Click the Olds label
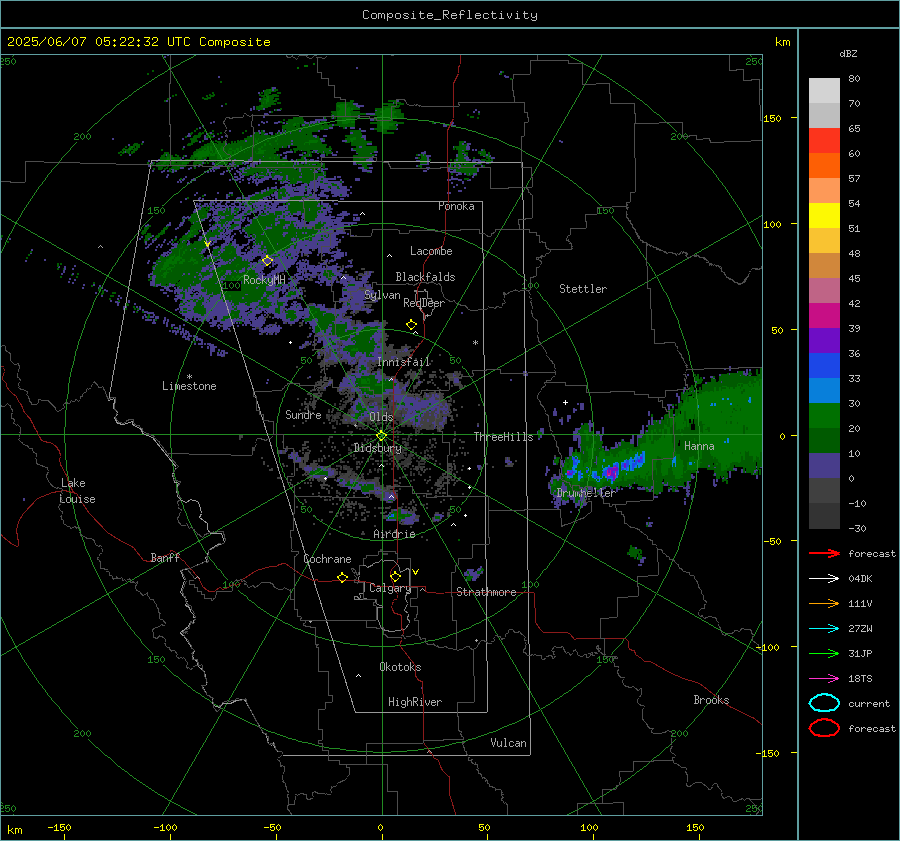 (x=381, y=417)
